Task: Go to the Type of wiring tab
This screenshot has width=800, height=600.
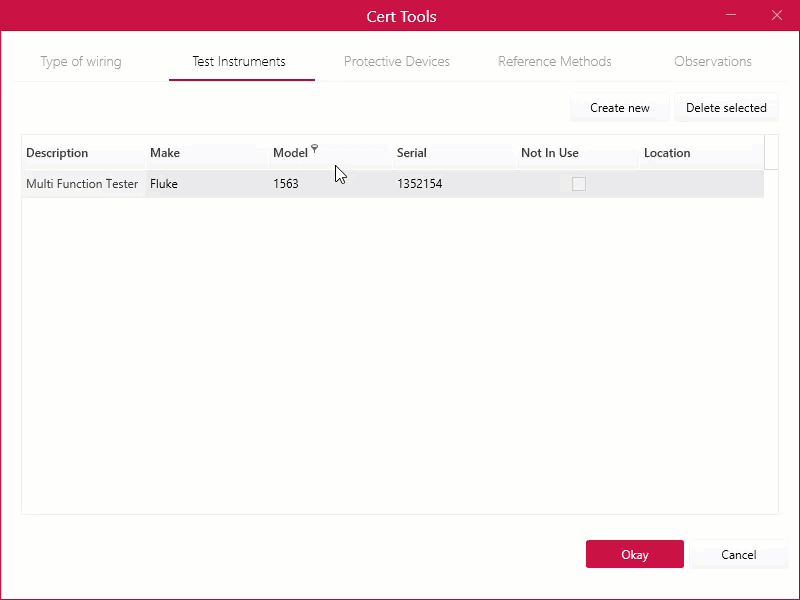Action: [80, 61]
